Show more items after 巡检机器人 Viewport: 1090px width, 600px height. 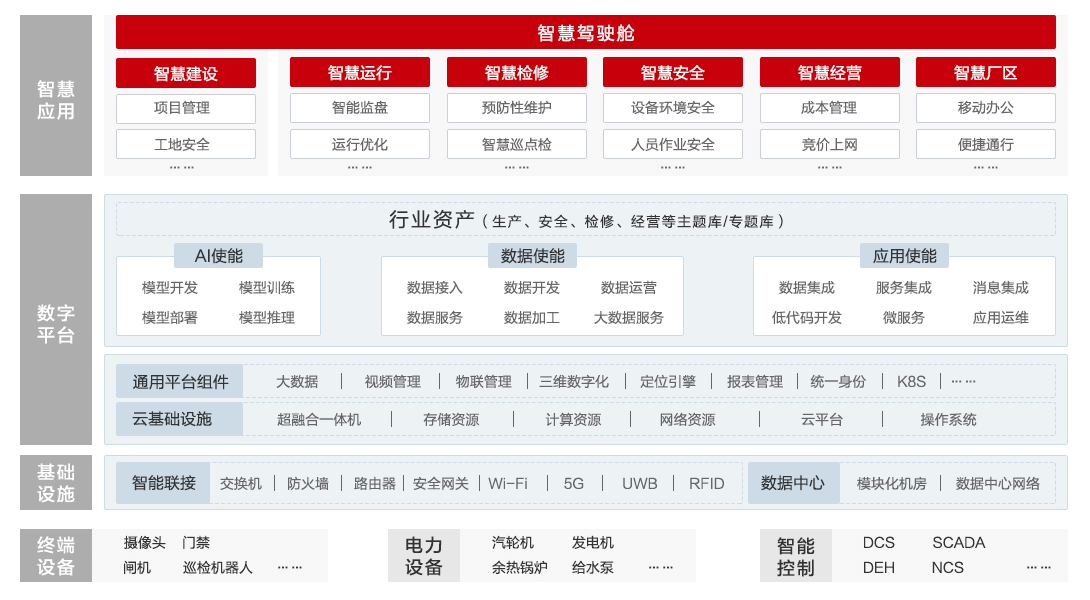290,568
